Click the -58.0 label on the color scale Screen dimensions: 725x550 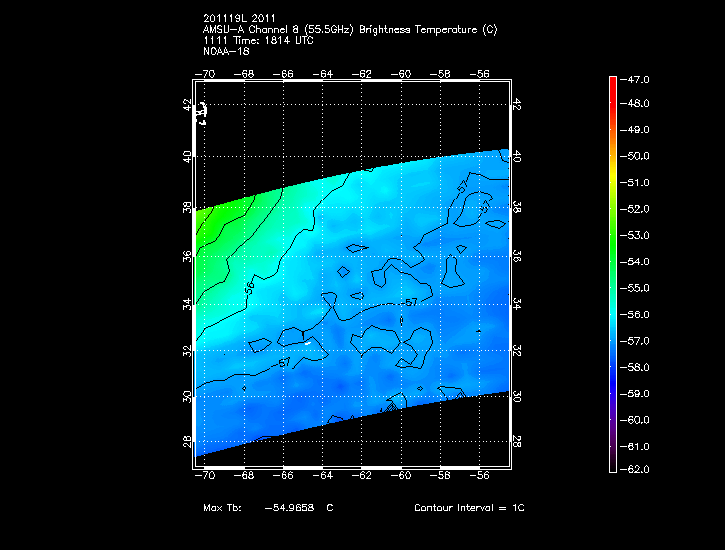pos(638,367)
